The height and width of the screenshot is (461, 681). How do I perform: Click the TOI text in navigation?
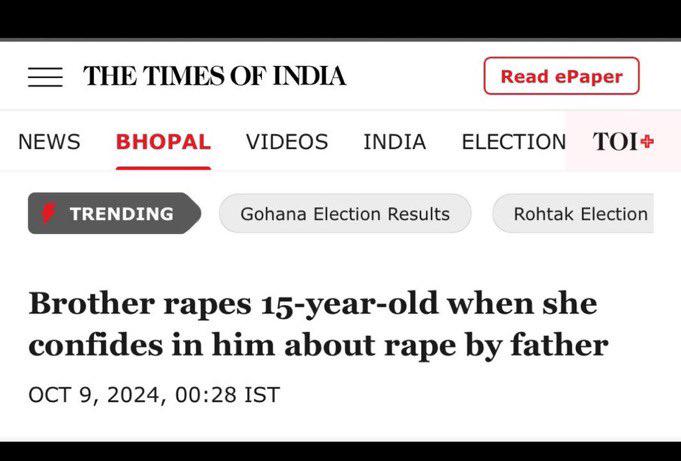point(616,142)
